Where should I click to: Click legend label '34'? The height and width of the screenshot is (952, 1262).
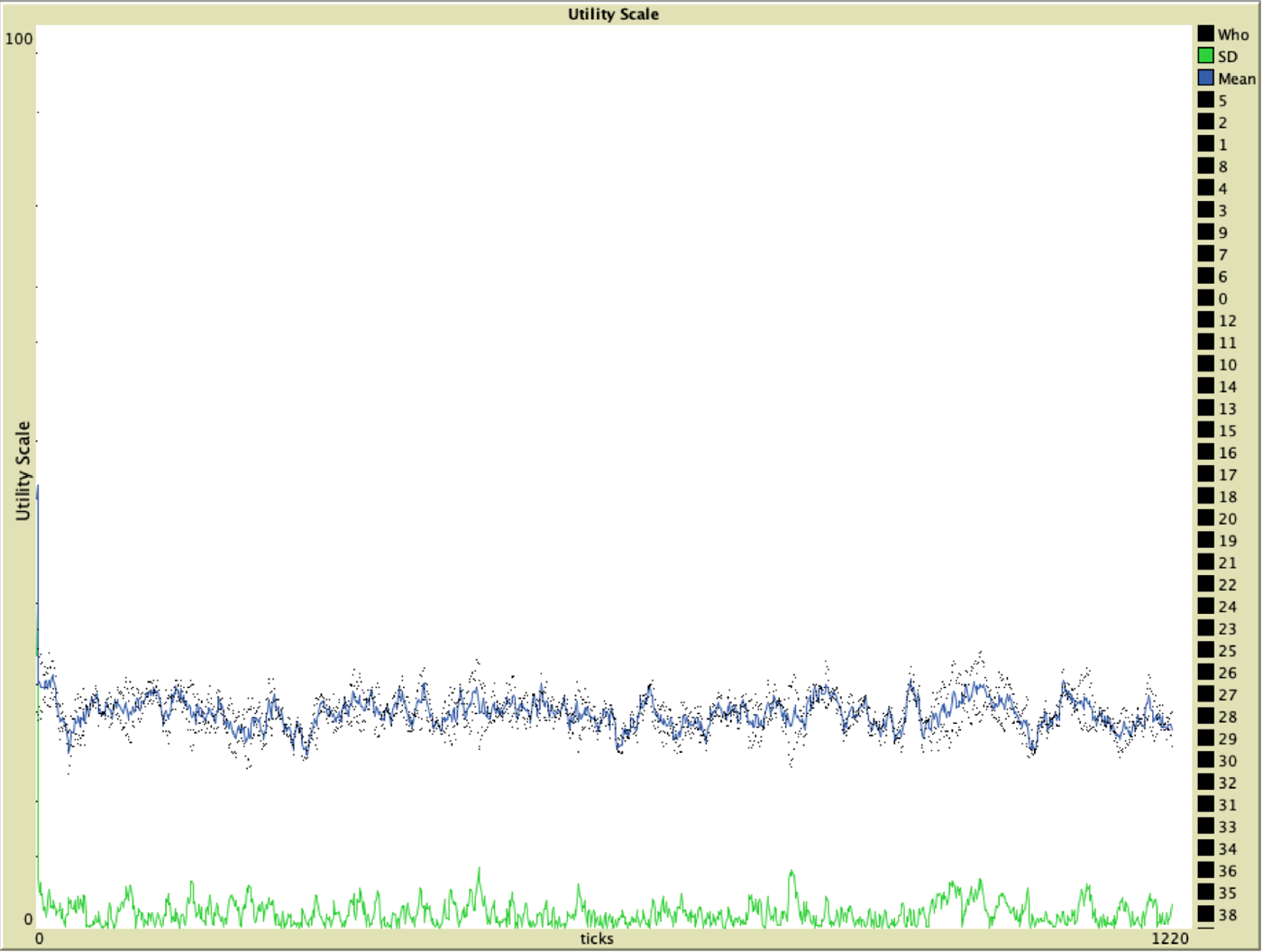[1228, 848]
